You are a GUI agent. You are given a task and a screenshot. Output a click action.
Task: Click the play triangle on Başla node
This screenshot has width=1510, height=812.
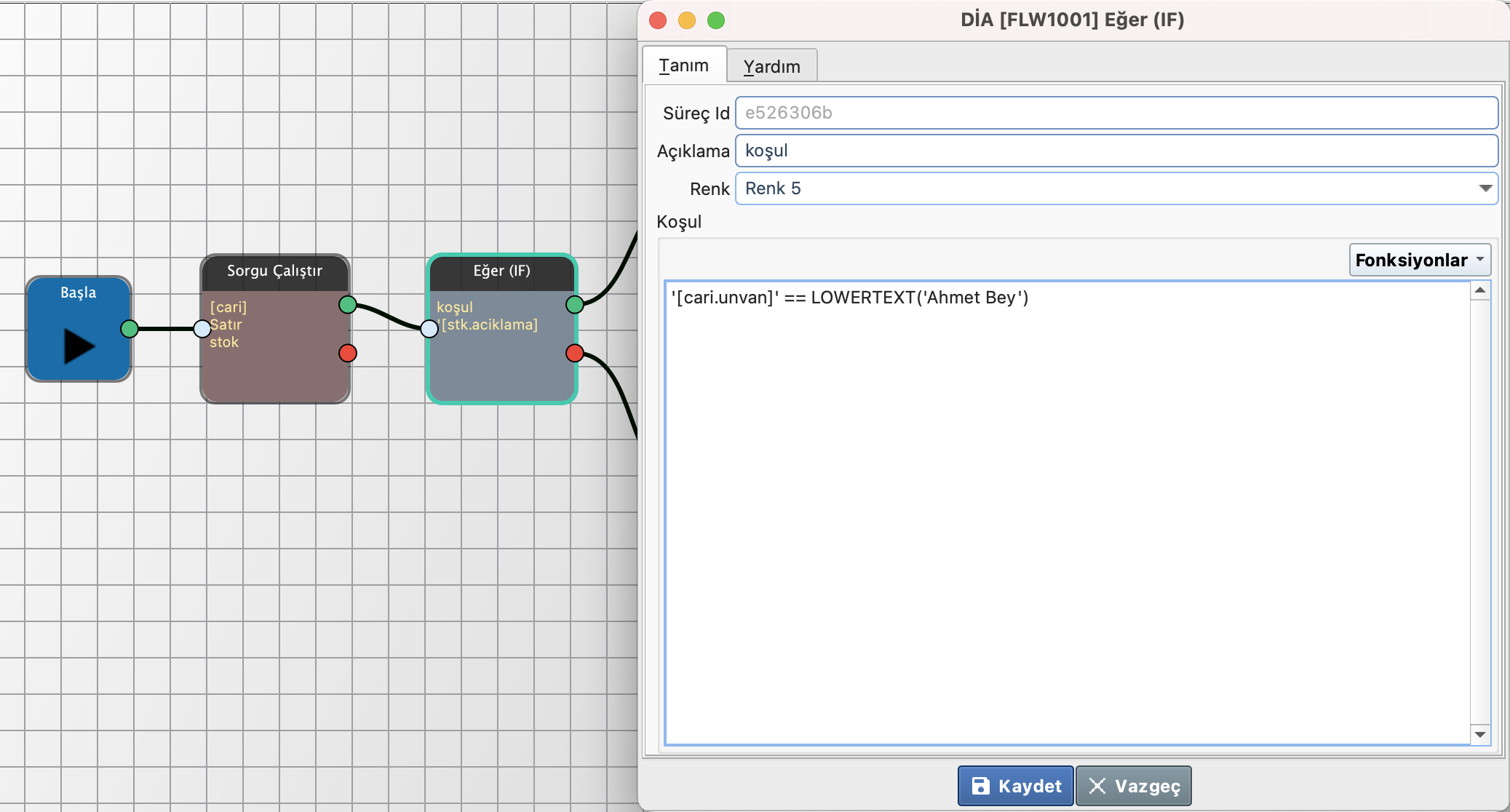point(79,346)
